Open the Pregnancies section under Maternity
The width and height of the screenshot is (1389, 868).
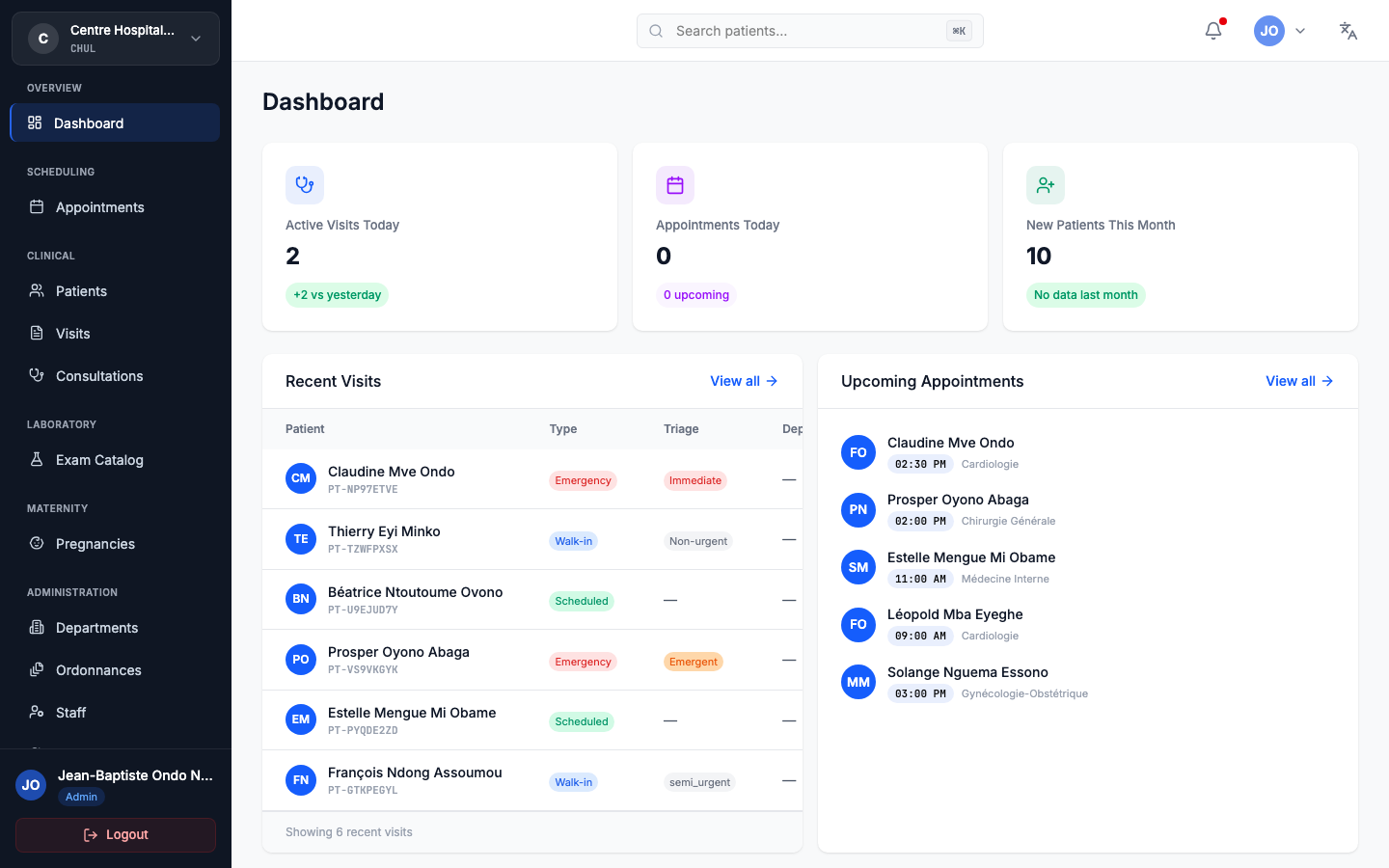pos(38,543)
